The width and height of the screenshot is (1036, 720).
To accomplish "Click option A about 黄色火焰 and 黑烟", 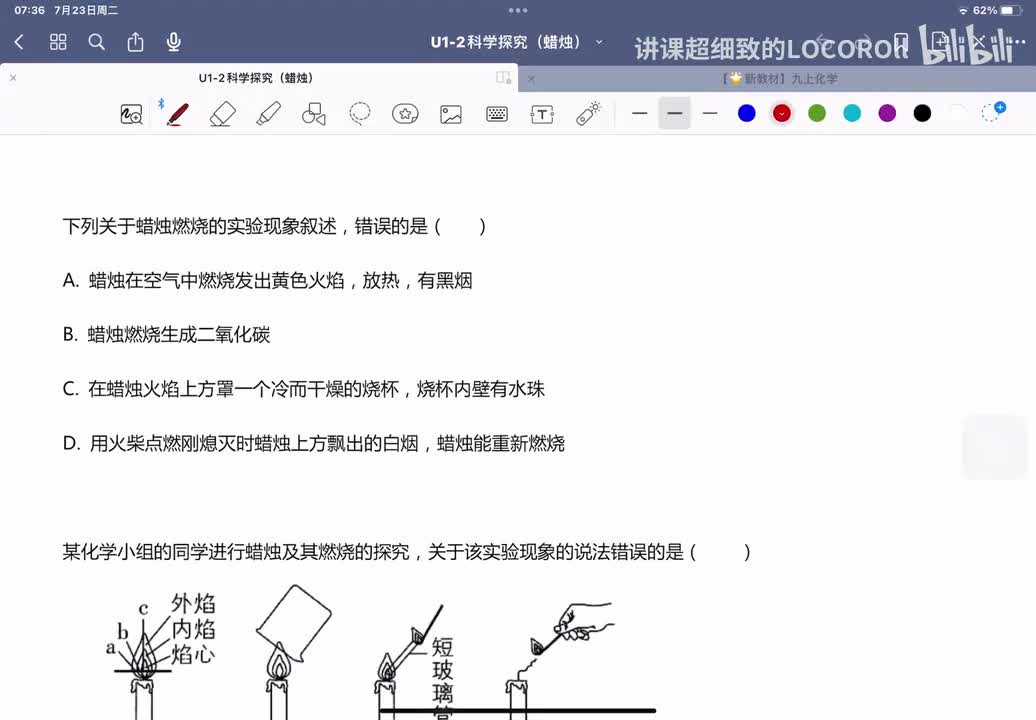I will click(x=268, y=281).
